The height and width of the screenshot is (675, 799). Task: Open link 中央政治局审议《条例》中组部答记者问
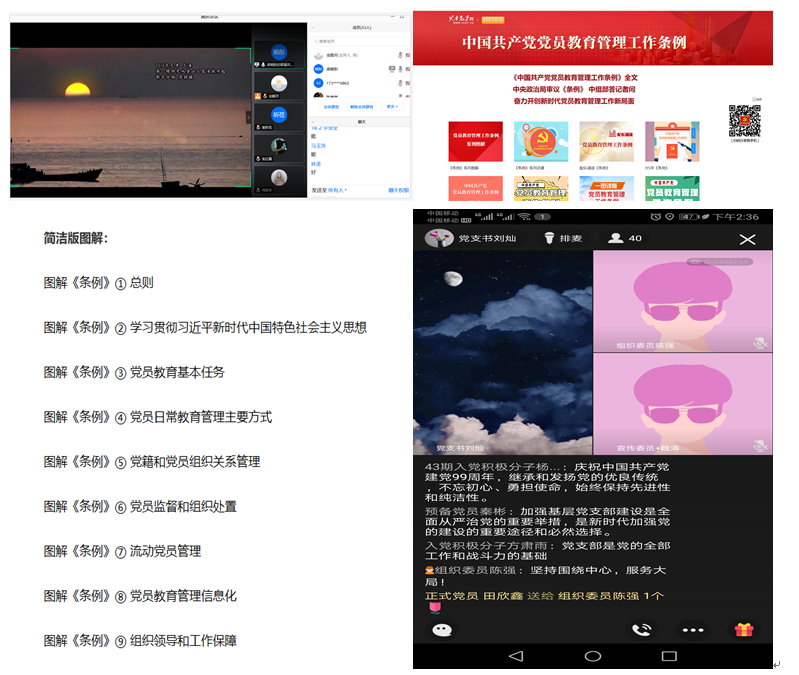point(574,89)
